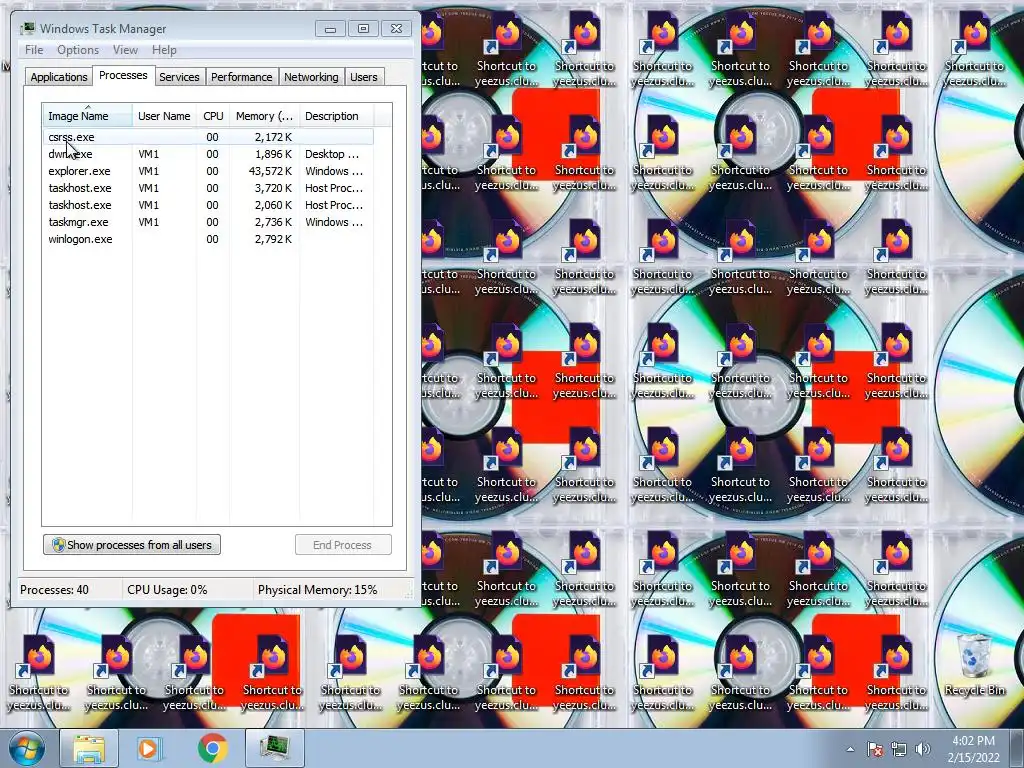
Task: Click the network tray icon
Action: pyautogui.click(x=899, y=750)
